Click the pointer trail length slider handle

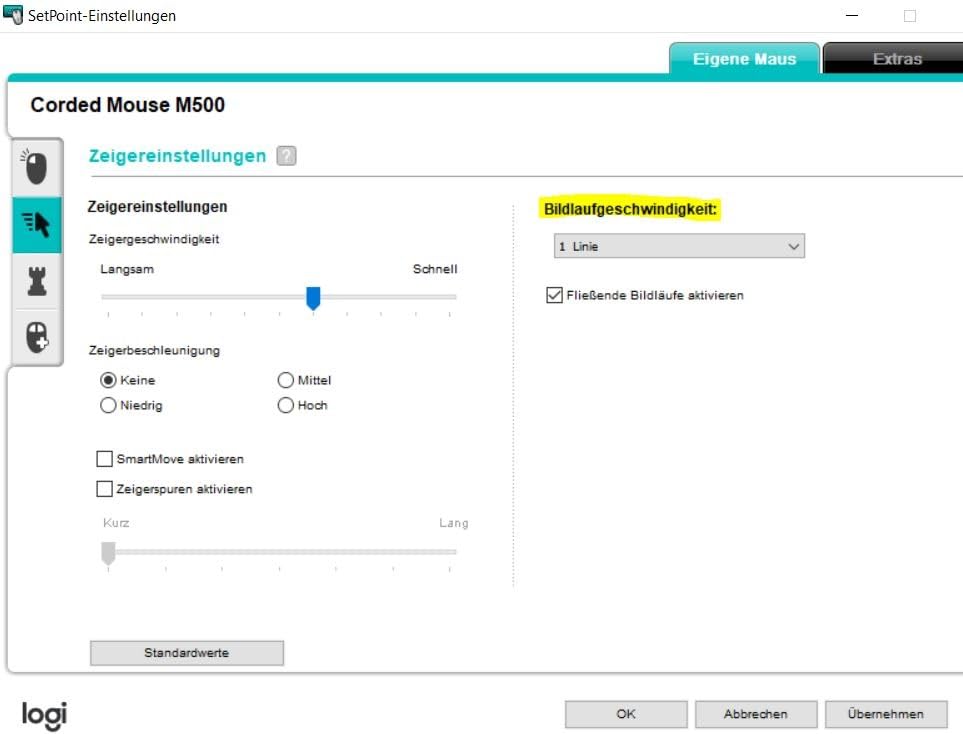point(108,553)
